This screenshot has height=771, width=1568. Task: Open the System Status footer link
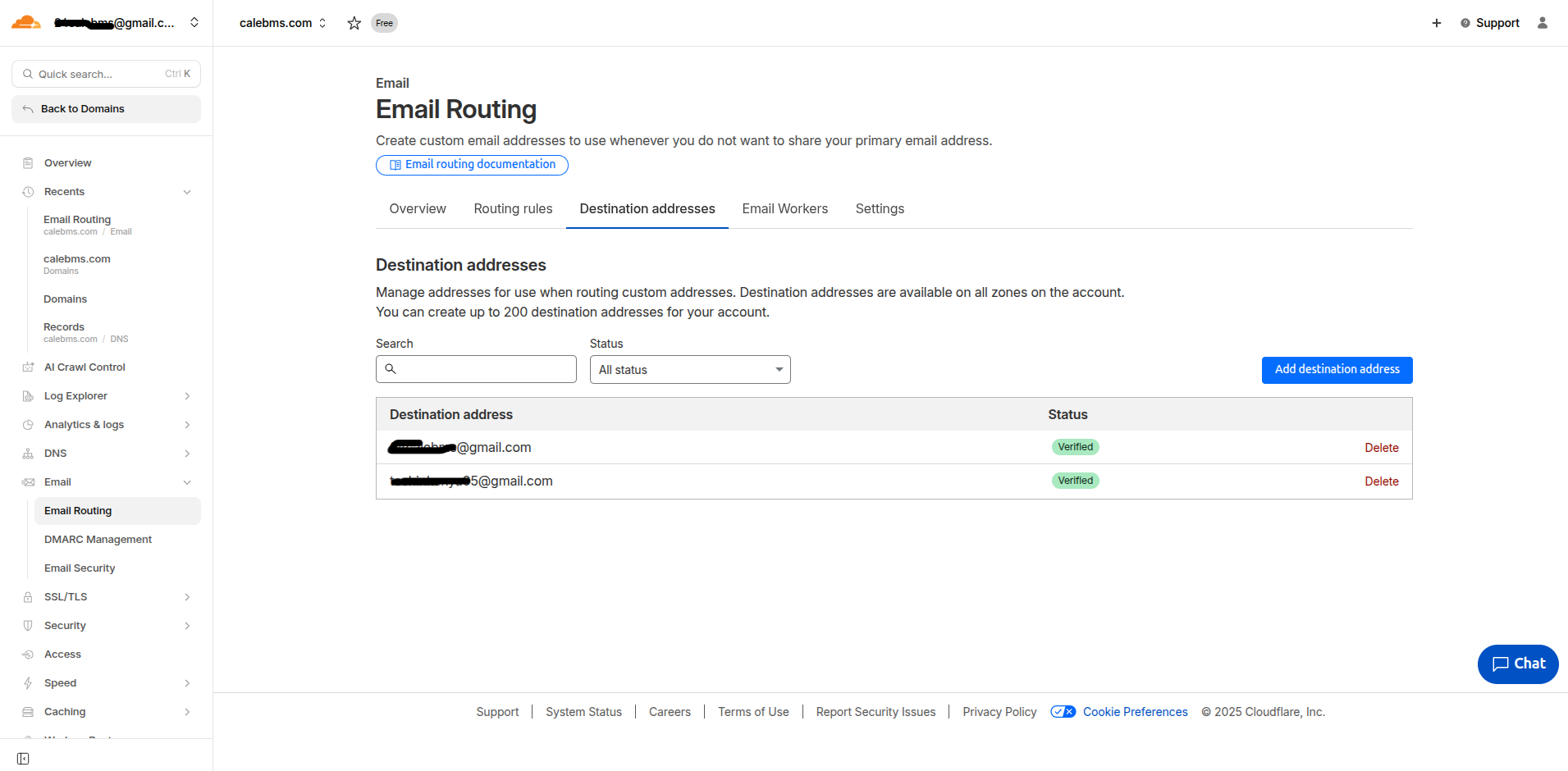583,712
